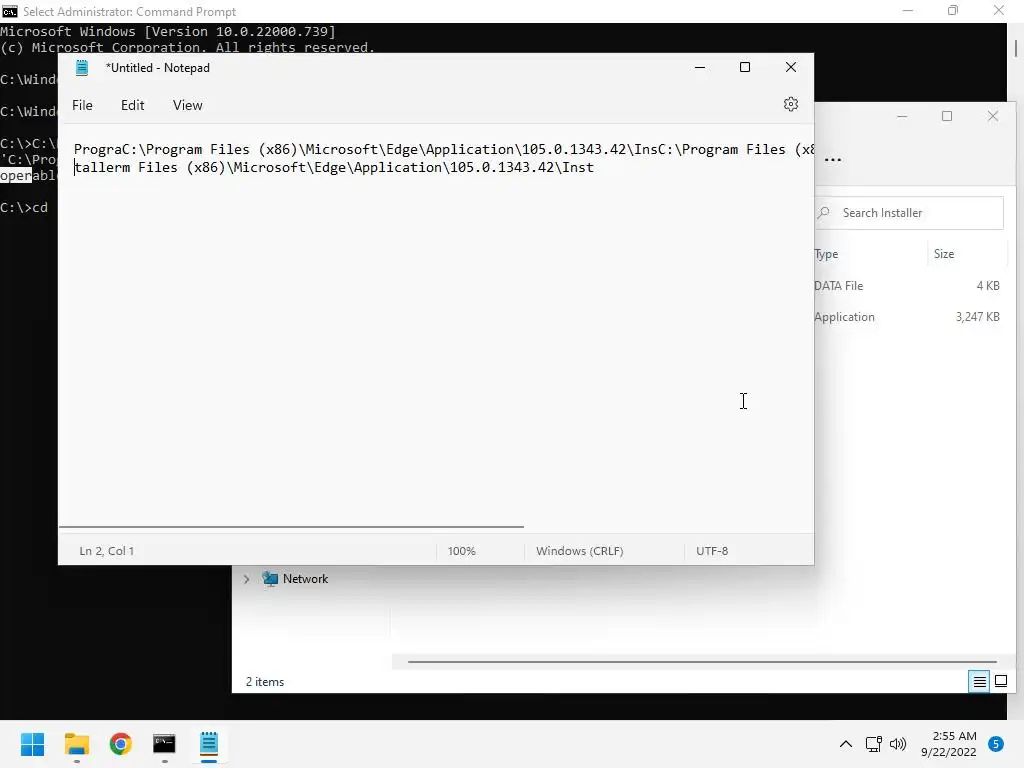Open Google Chrome from taskbar

pos(120,744)
